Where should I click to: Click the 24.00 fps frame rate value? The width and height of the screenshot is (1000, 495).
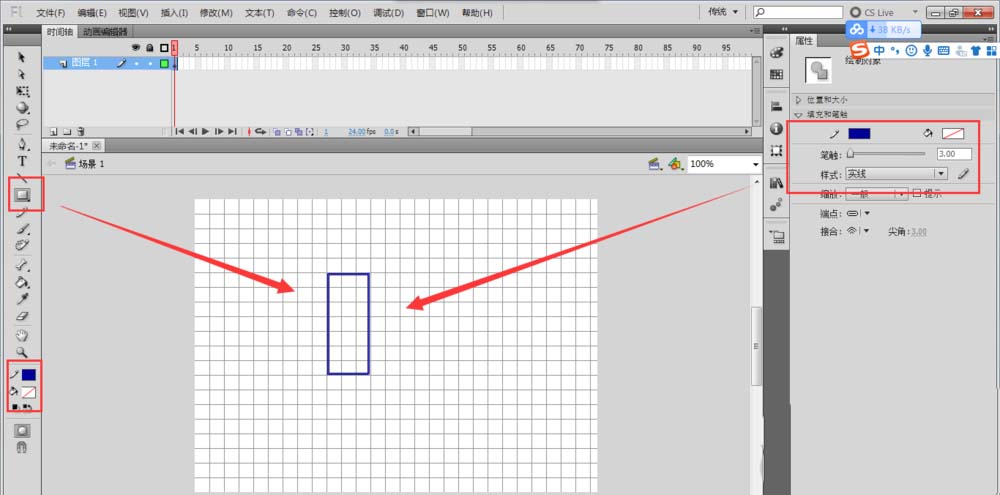pyautogui.click(x=357, y=131)
